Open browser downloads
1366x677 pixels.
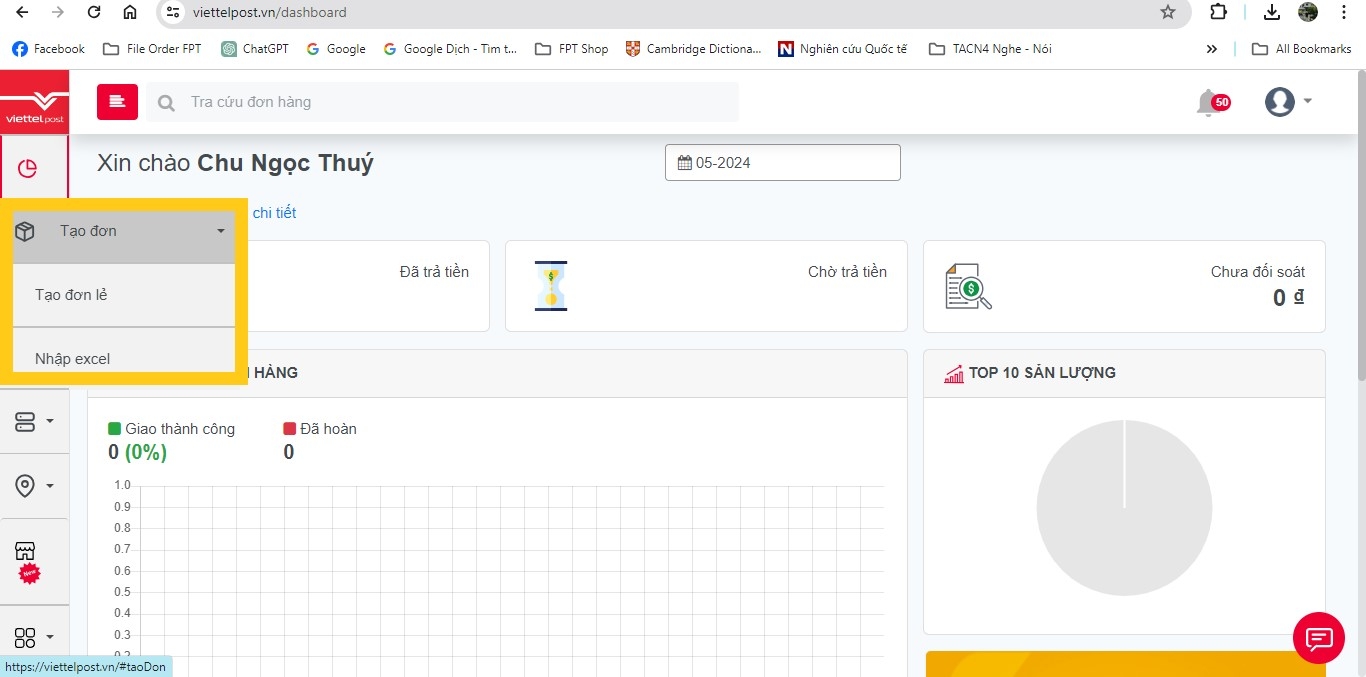coord(1272,12)
